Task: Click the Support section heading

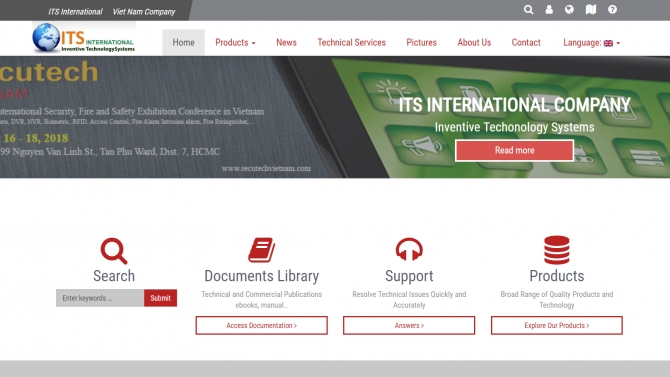Action: click(409, 276)
